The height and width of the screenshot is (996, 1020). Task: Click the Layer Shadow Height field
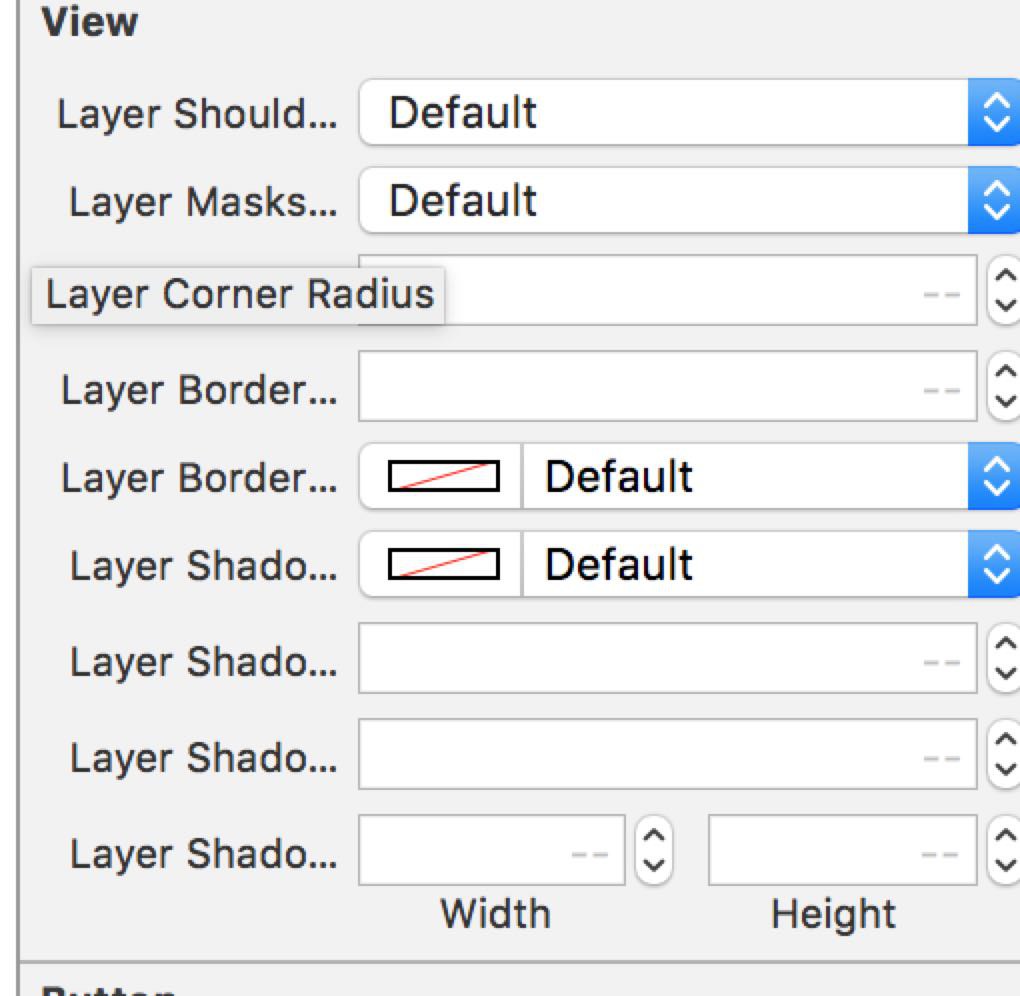pos(841,850)
